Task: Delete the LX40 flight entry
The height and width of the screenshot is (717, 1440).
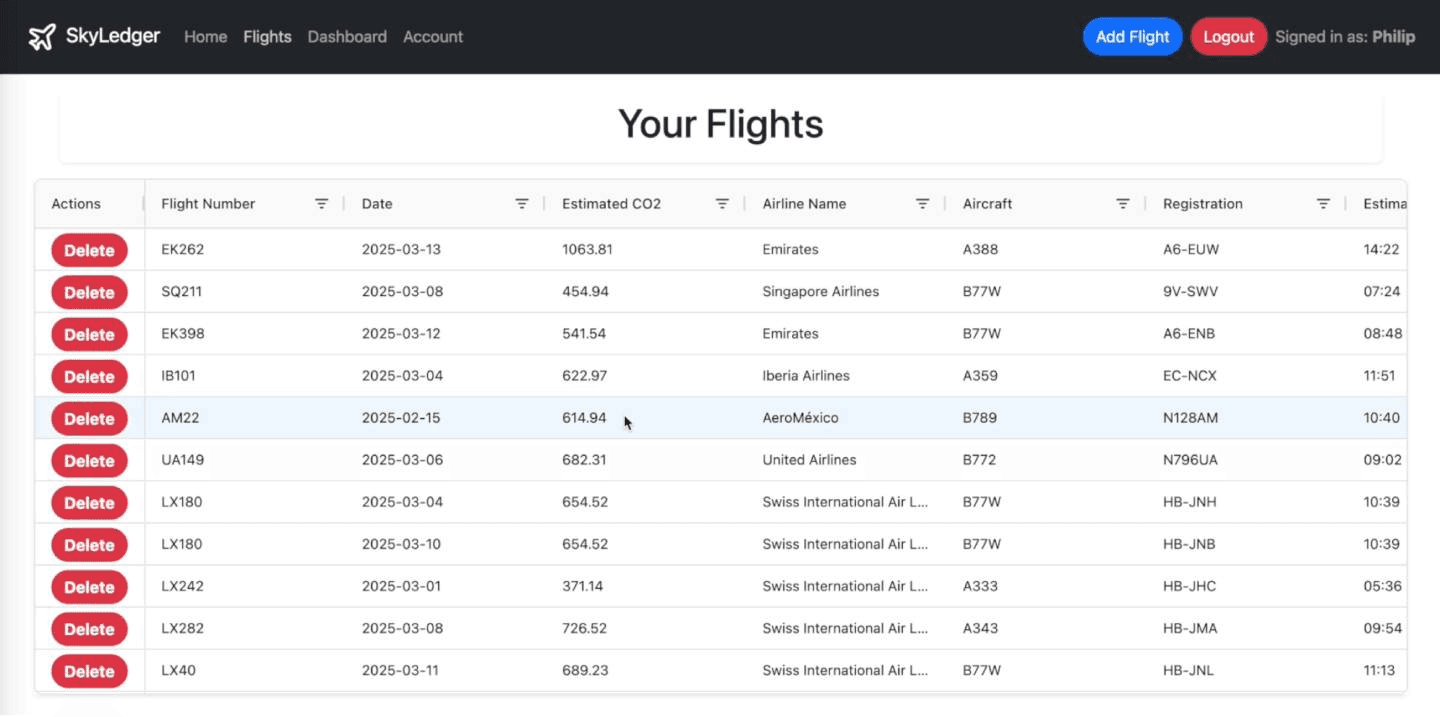Action: point(89,671)
